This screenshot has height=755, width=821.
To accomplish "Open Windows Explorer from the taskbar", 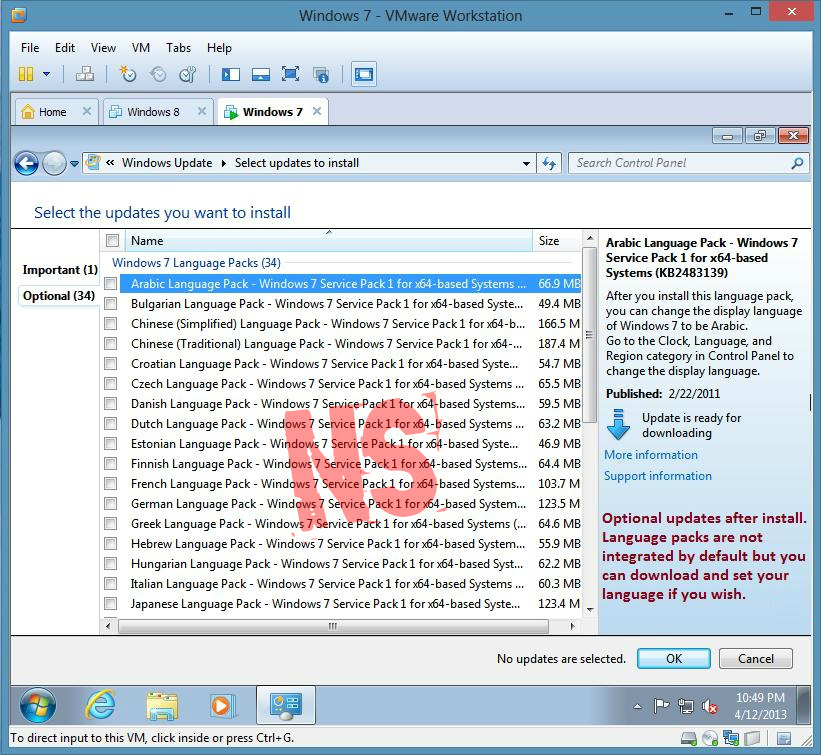I will (x=162, y=705).
